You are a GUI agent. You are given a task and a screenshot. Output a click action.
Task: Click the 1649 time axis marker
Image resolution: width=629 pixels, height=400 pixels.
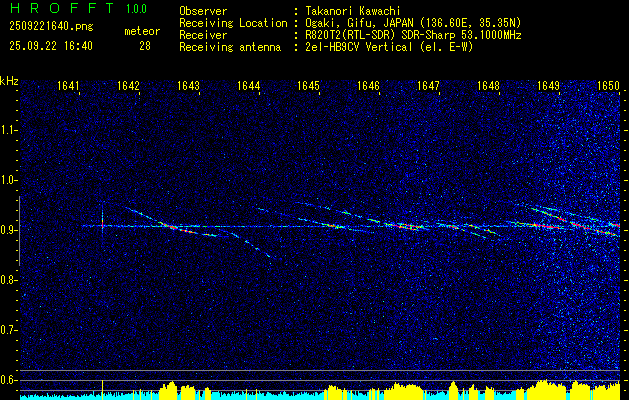[x=548, y=86]
